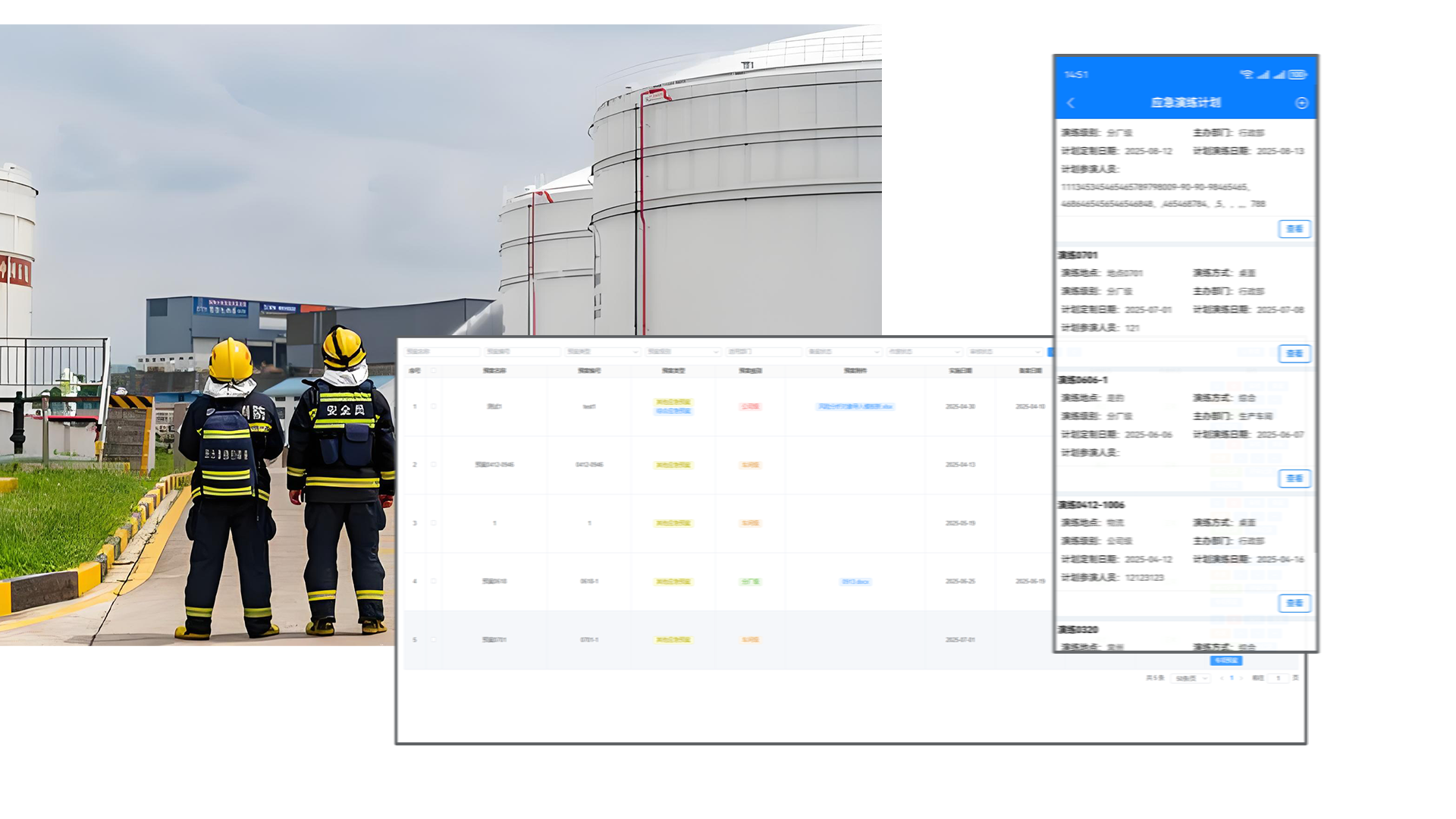Tick the checkbox for row 预案0412-0946
1456x819 pixels.
point(434,465)
